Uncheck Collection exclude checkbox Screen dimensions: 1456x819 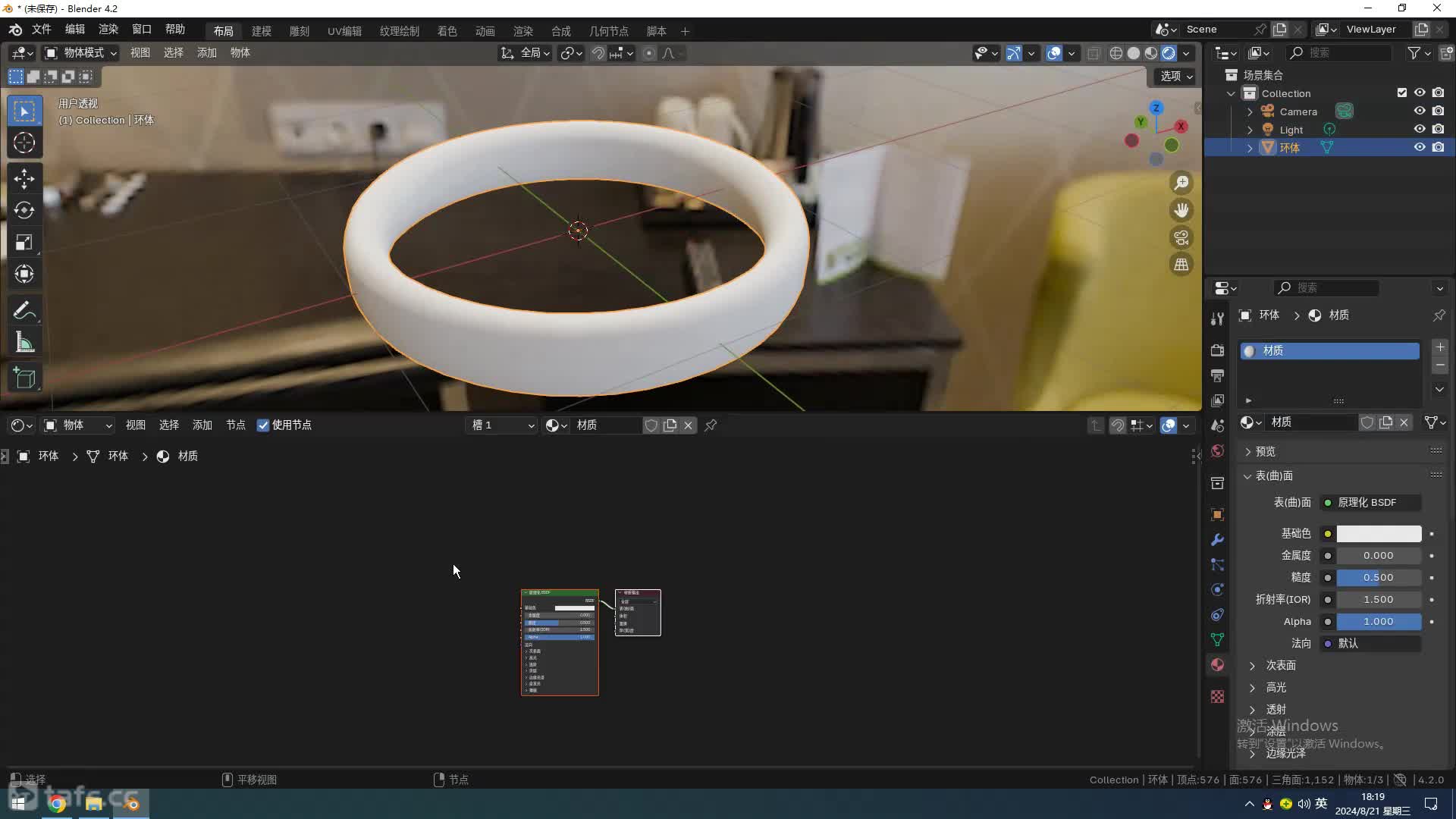pos(1401,93)
